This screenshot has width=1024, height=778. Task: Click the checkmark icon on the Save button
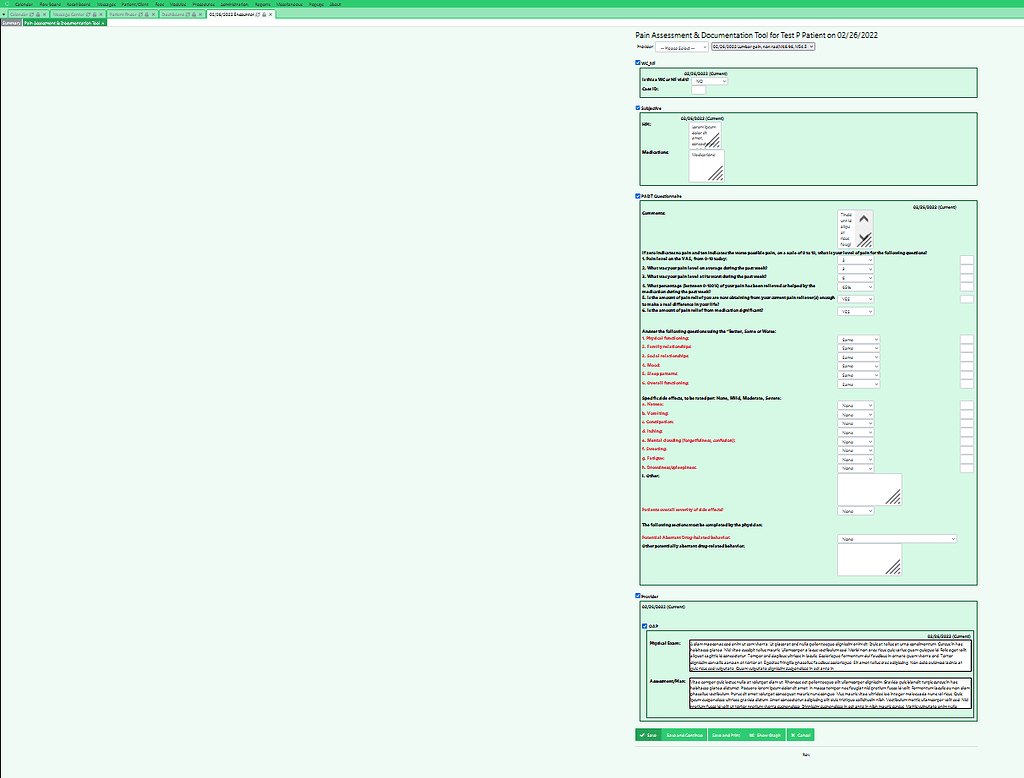coord(643,734)
